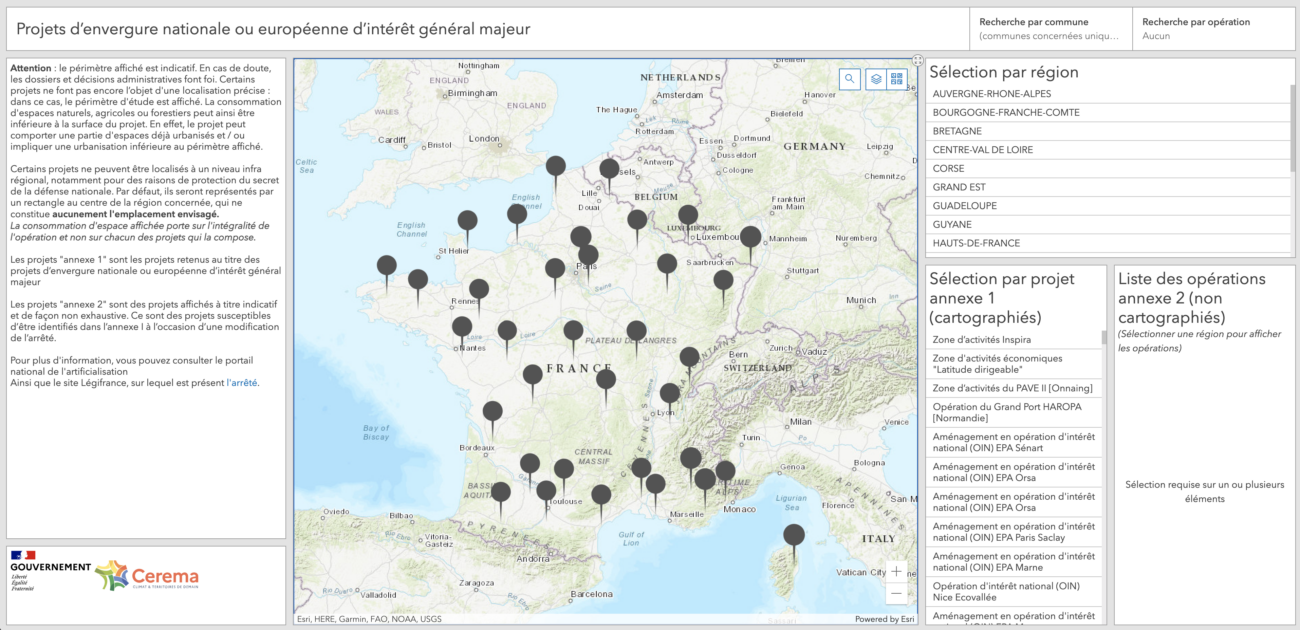
Task: Select project Zone d'activités Inspira
Action: click(x=1014, y=340)
